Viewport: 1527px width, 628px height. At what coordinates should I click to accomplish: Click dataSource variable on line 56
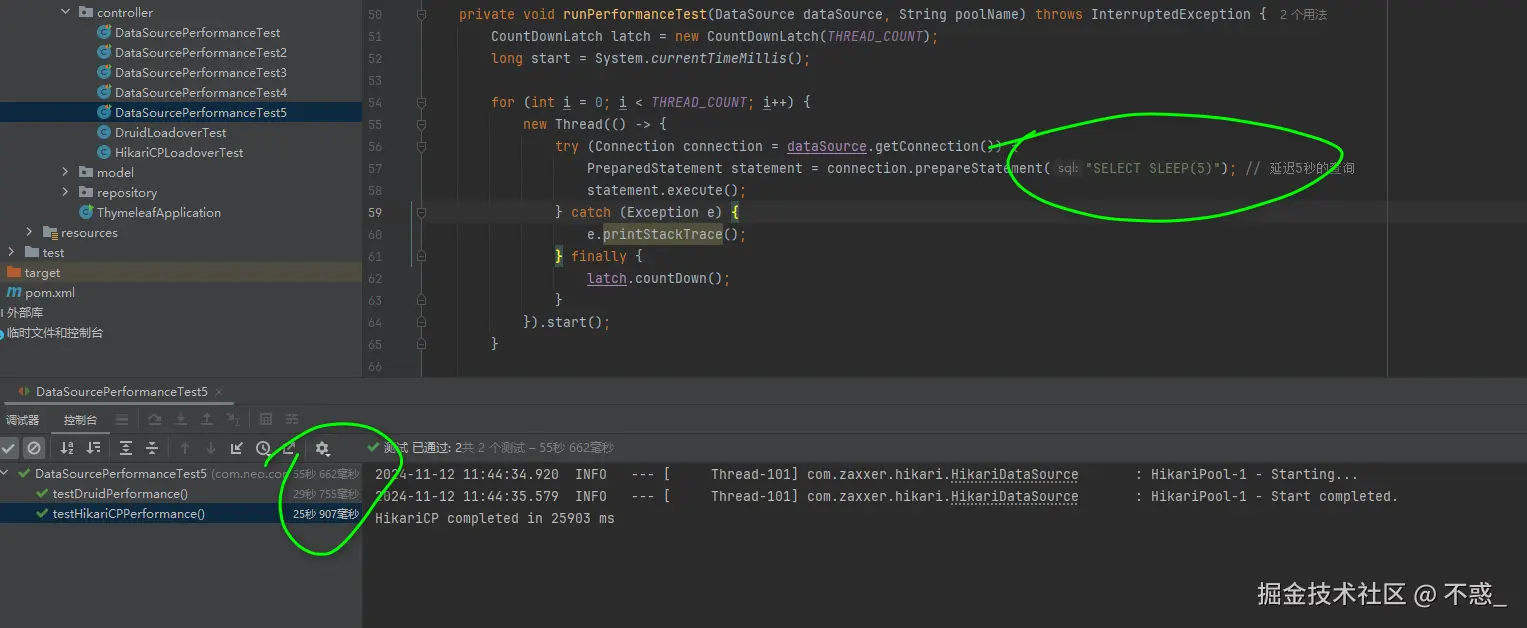(x=827, y=147)
